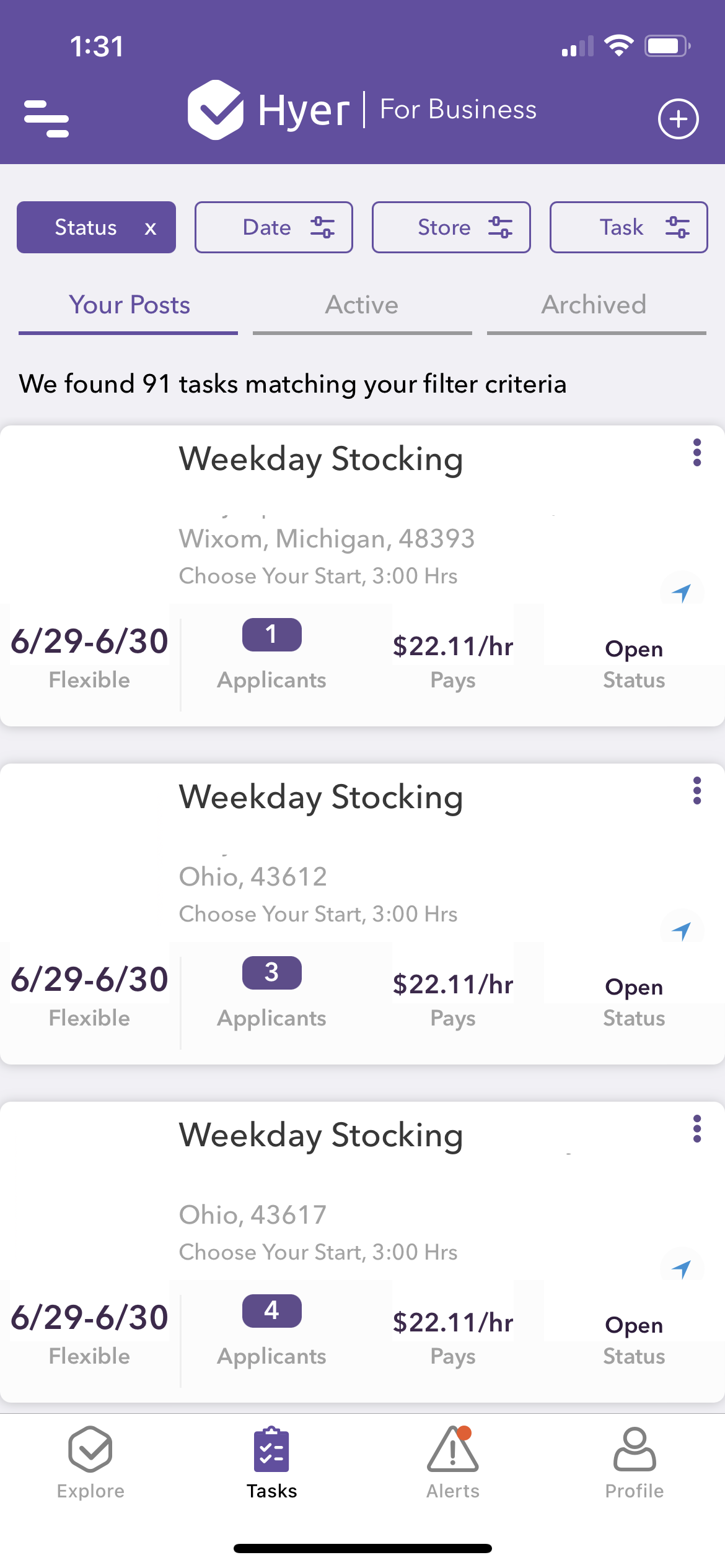Go to the Explore section
This screenshot has width=725, height=1568.
tap(90, 1463)
